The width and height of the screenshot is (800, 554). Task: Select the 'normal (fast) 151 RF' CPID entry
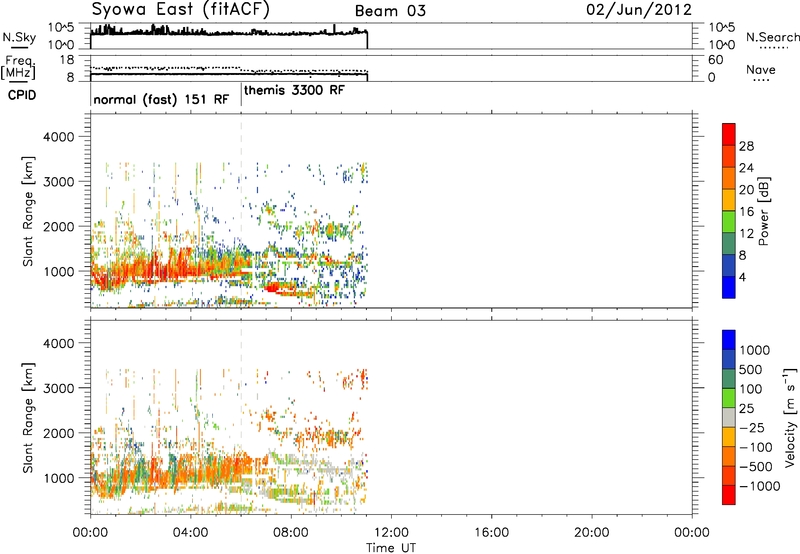(x=161, y=99)
